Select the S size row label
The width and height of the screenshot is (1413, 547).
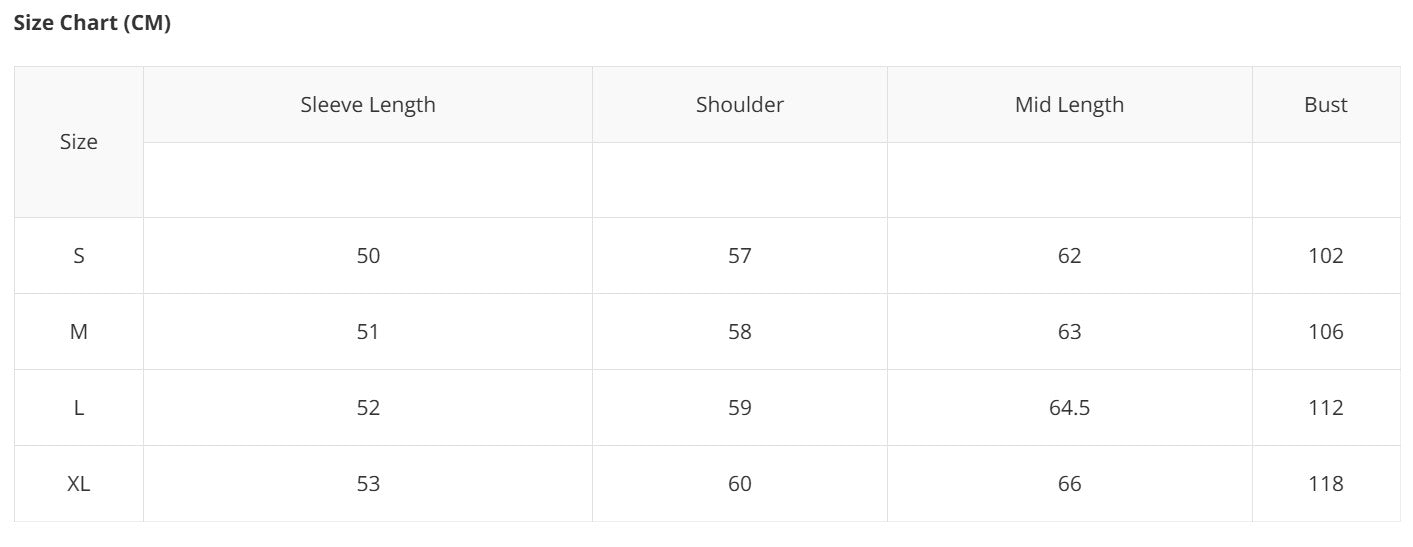[79, 256]
